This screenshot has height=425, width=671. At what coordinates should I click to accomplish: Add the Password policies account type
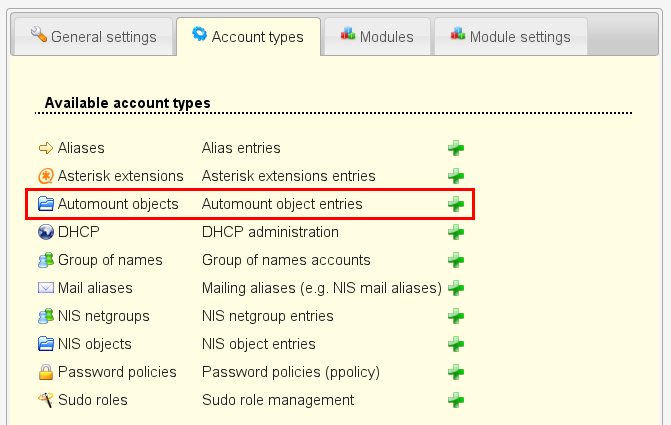[456, 372]
